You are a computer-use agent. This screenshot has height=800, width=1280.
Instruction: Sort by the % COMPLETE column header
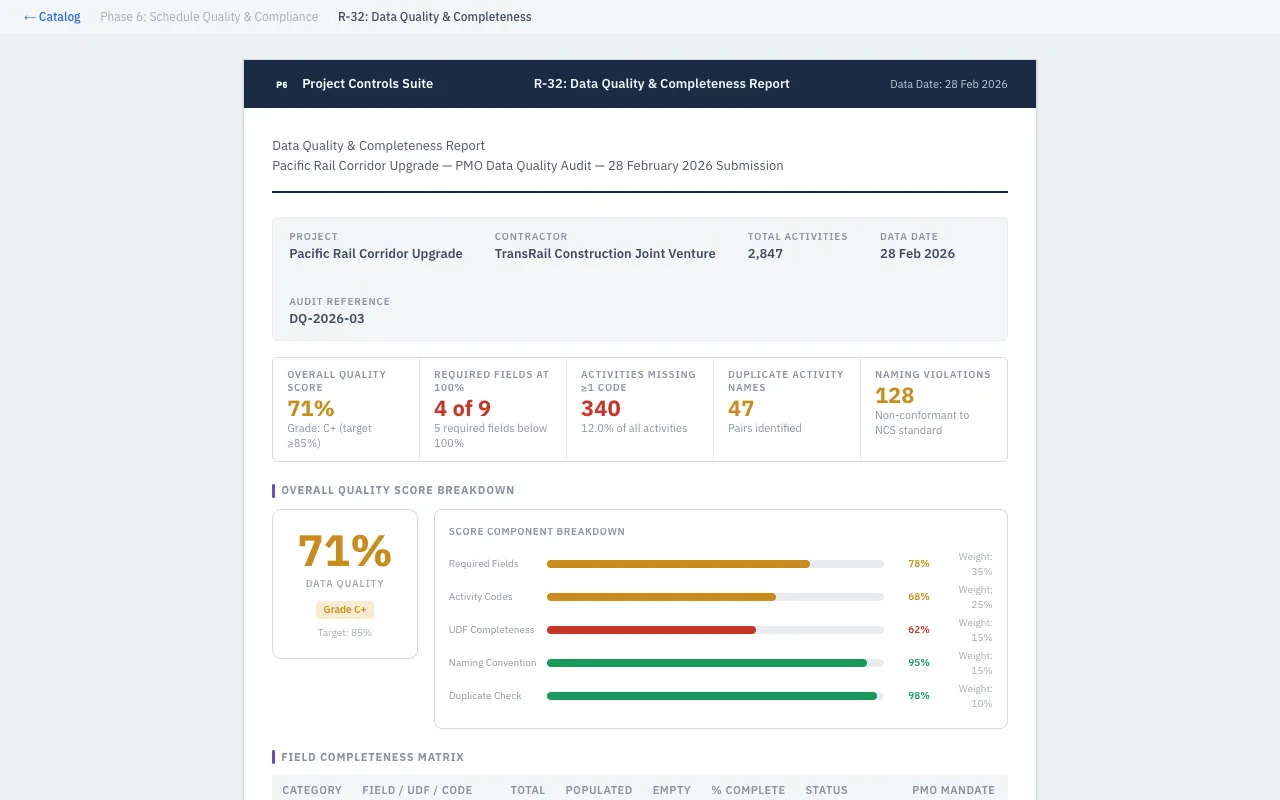(748, 790)
